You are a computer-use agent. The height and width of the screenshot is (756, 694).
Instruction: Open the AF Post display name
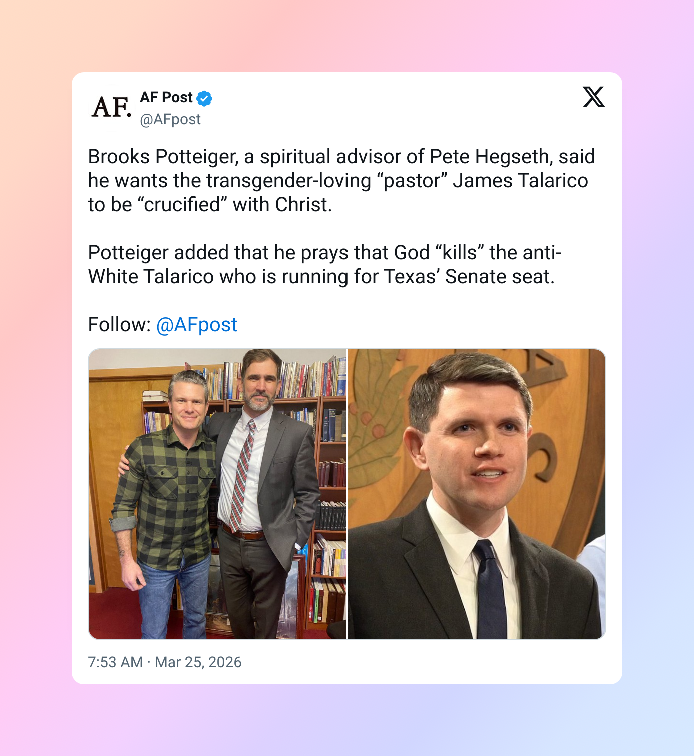pos(166,97)
